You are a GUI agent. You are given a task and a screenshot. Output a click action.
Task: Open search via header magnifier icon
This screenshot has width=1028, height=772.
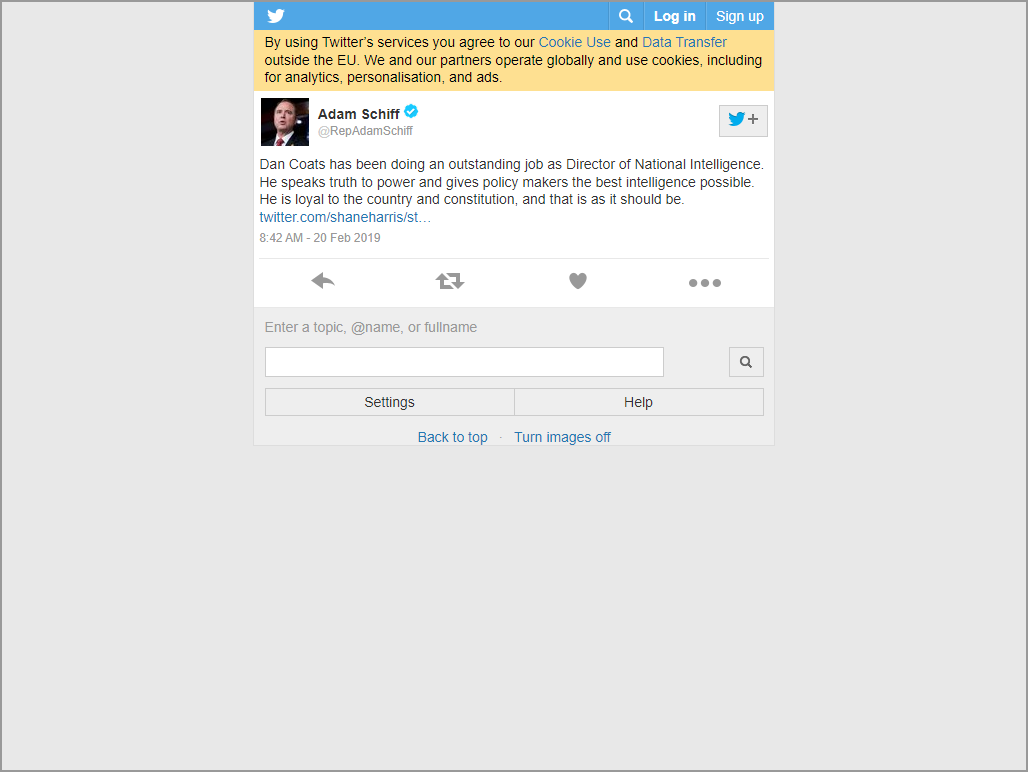point(626,16)
